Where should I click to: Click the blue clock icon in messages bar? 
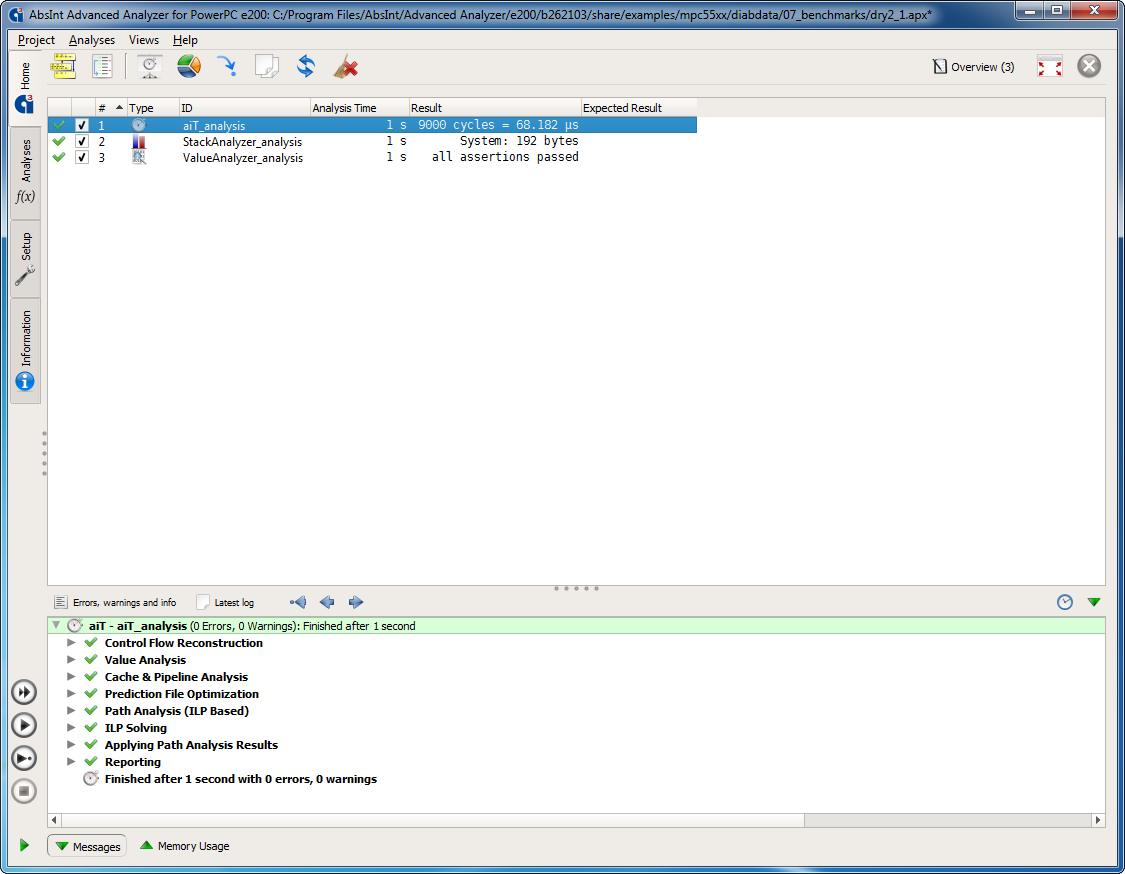(1065, 602)
